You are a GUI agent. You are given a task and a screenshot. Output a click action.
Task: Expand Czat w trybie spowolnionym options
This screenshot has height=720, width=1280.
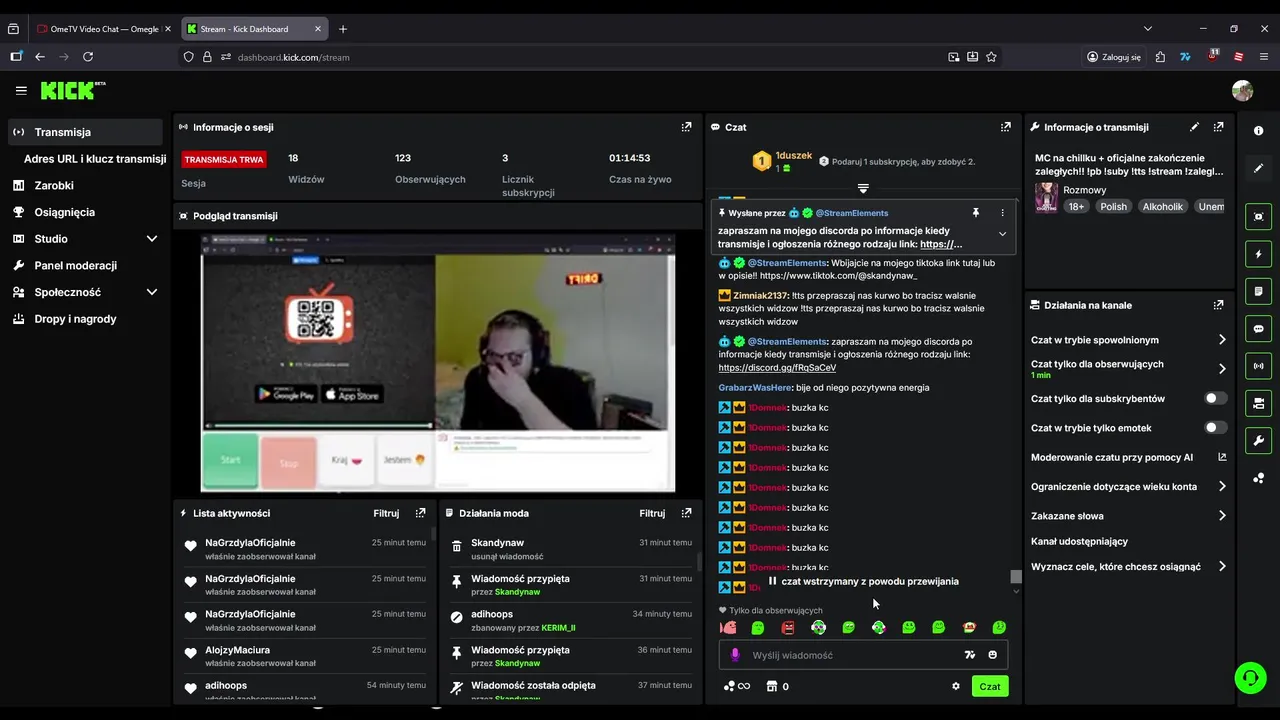pyautogui.click(x=1221, y=340)
